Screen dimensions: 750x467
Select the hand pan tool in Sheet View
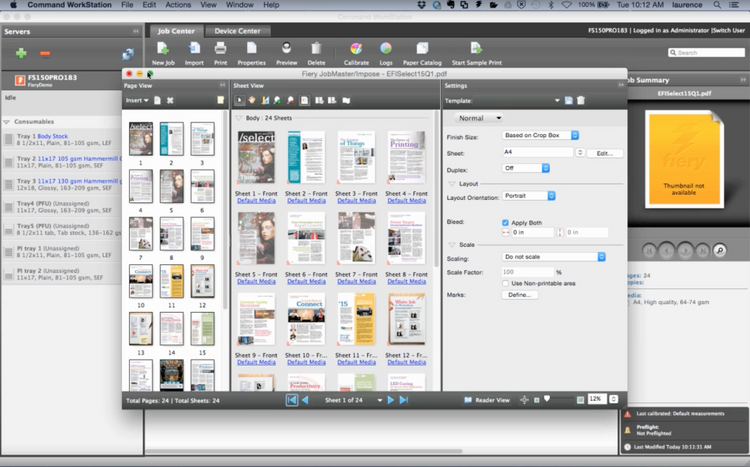[x=252, y=100]
